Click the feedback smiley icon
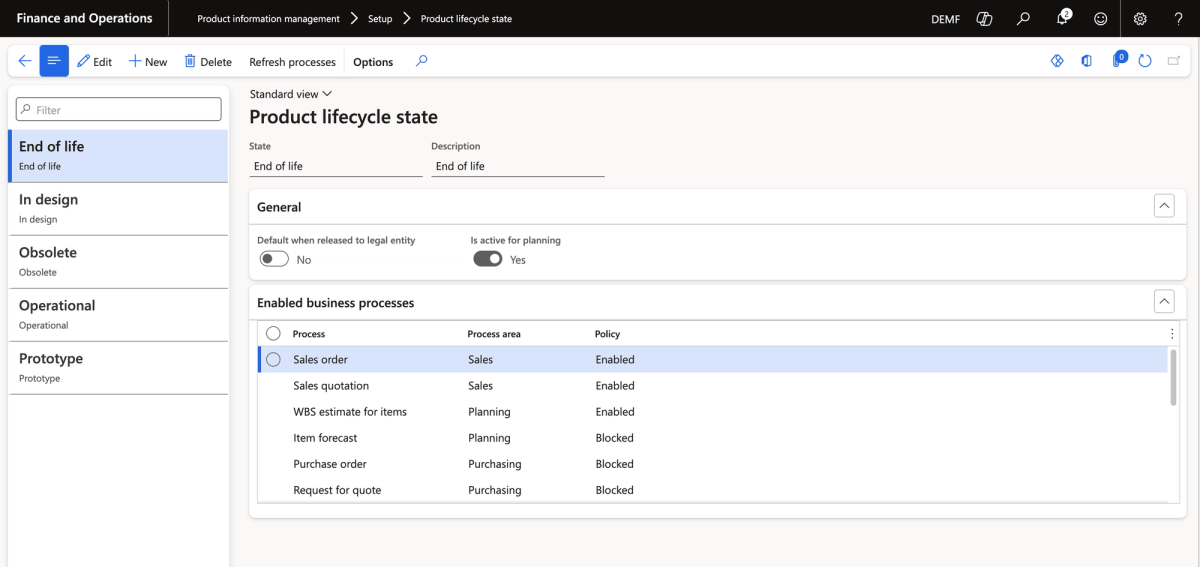Viewport: 1200px width, 567px height. click(x=1101, y=18)
